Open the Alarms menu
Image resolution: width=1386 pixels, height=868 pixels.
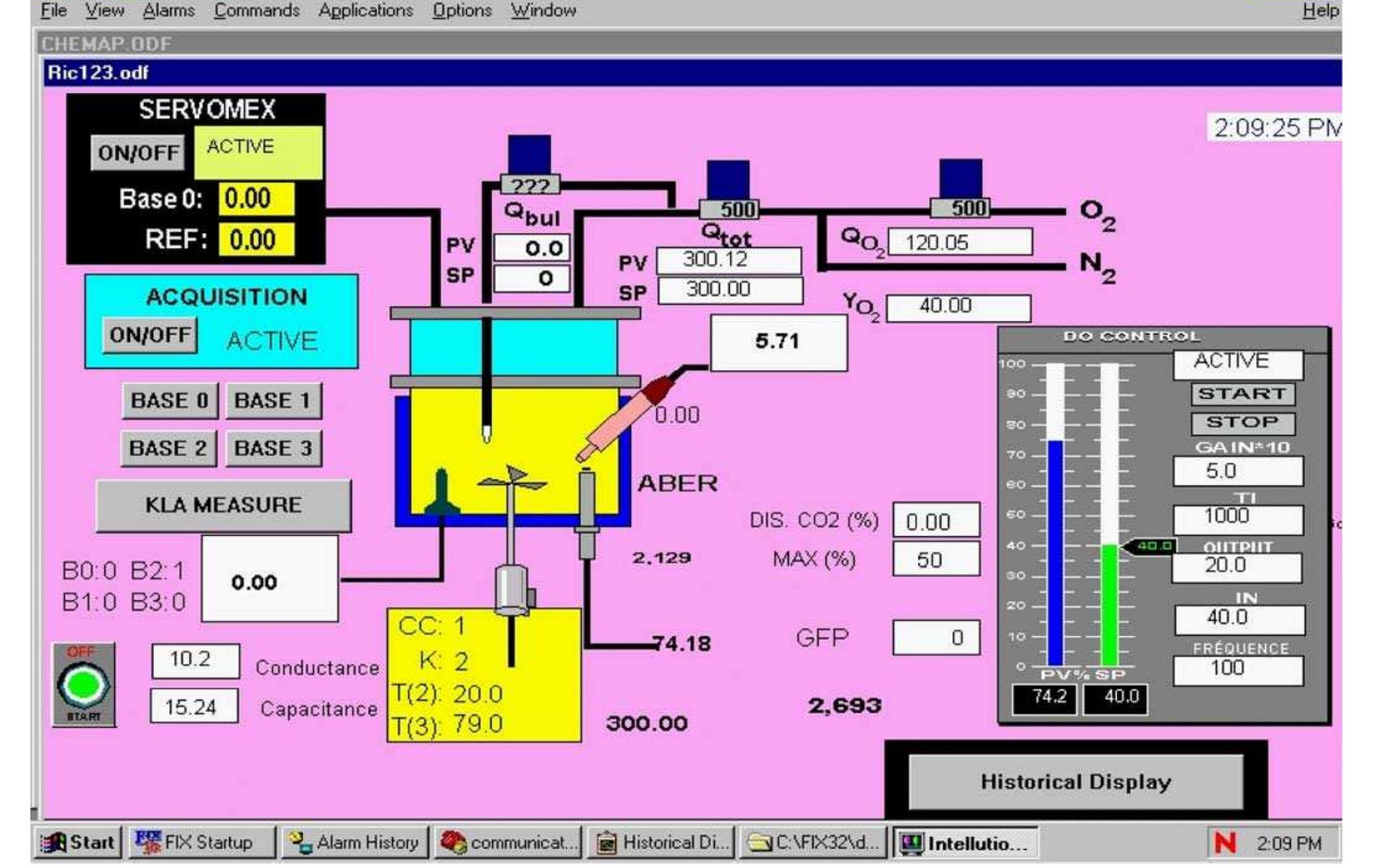(168, 10)
